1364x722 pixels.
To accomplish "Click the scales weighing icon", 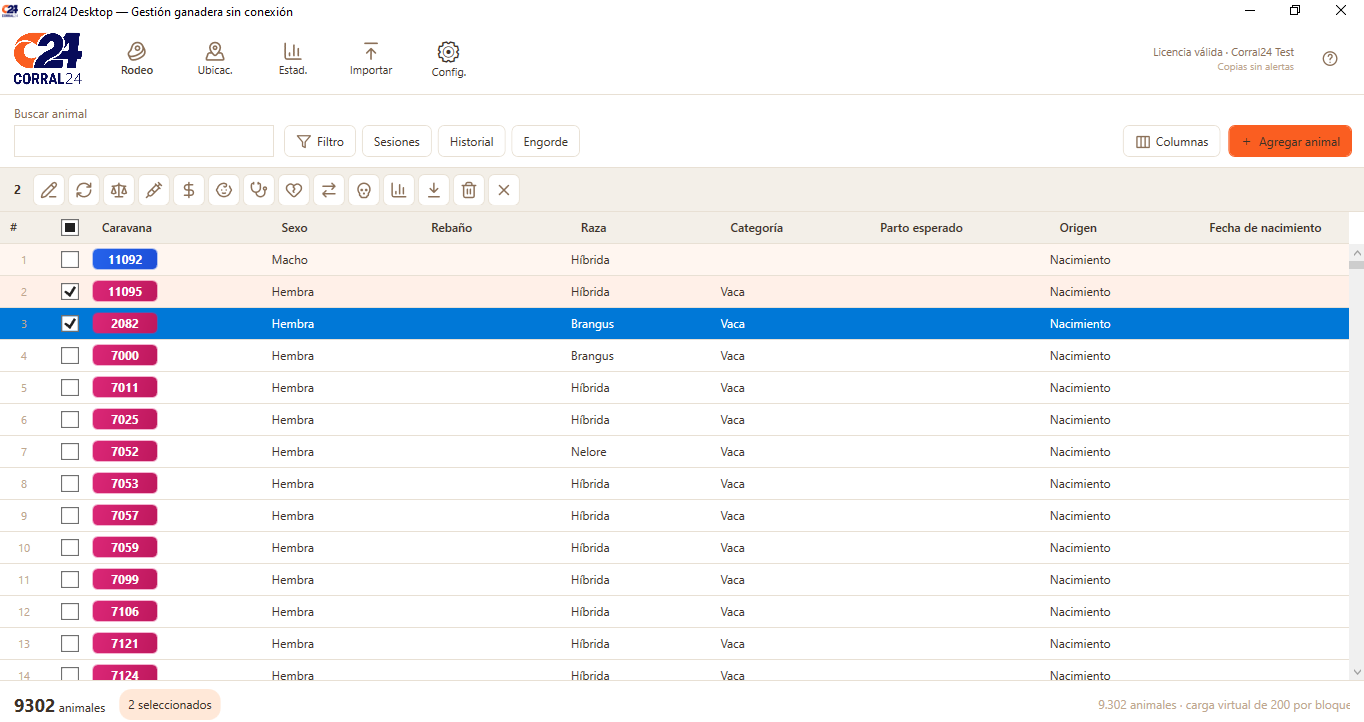I will pos(119,190).
